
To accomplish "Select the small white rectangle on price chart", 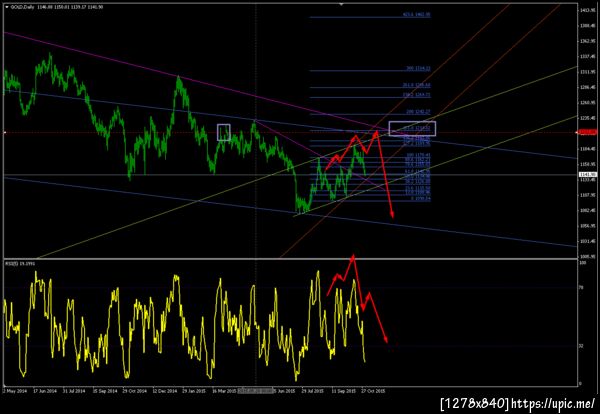I will tap(224, 132).
